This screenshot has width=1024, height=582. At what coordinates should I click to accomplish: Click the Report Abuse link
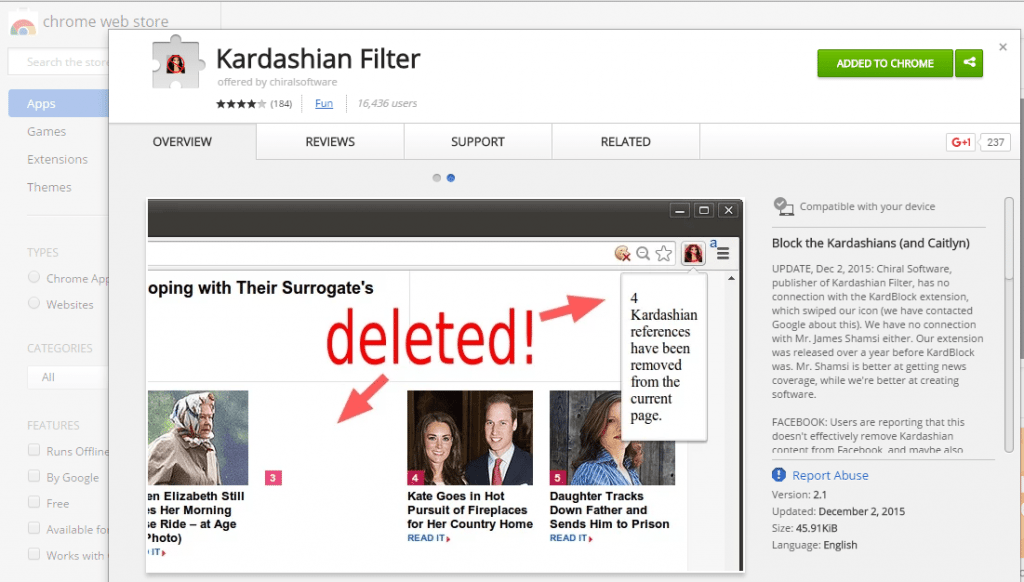[x=830, y=476]
